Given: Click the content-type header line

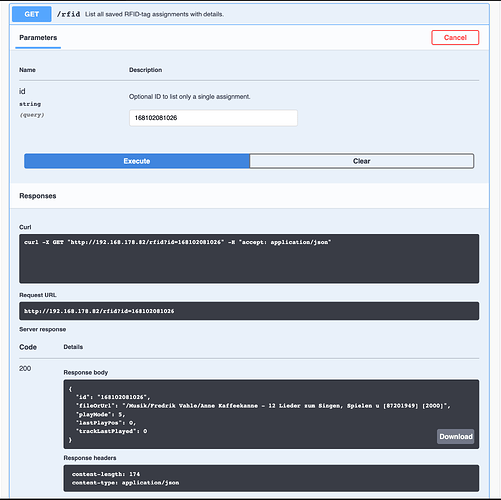Looking at the screenshot, I should (125, 483).
